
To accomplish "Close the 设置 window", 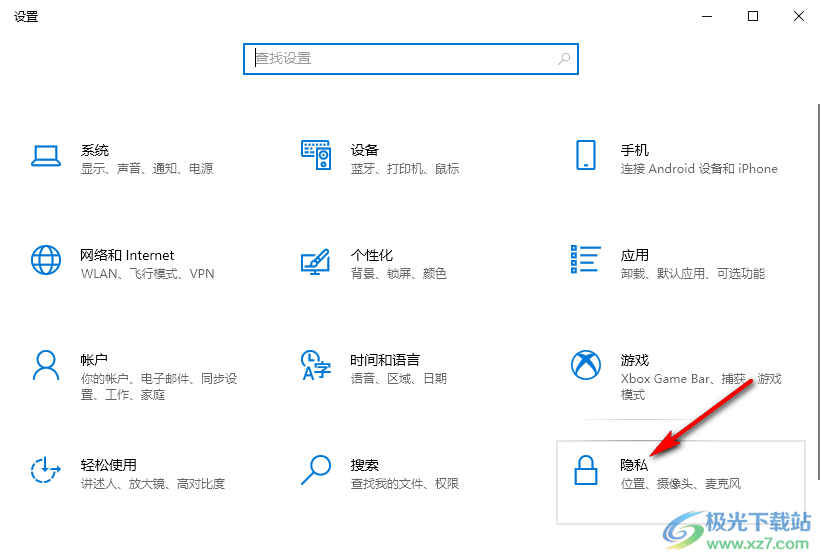I will 798,16.
